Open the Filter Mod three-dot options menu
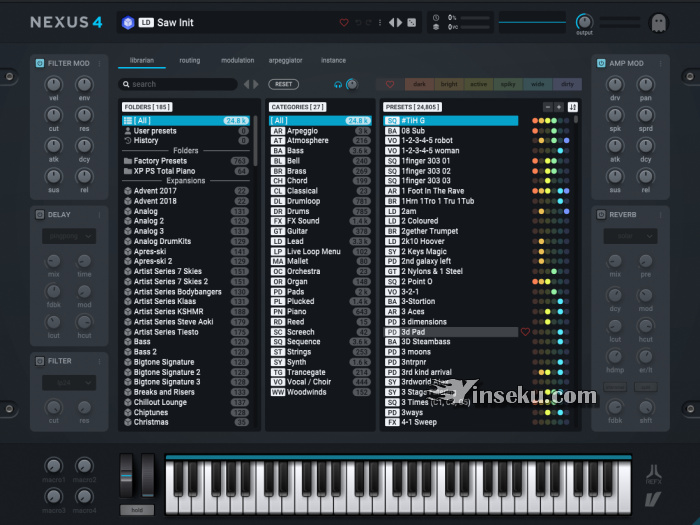Image resolution: width=700 pixels, height=525 pixels. (100, 63)
